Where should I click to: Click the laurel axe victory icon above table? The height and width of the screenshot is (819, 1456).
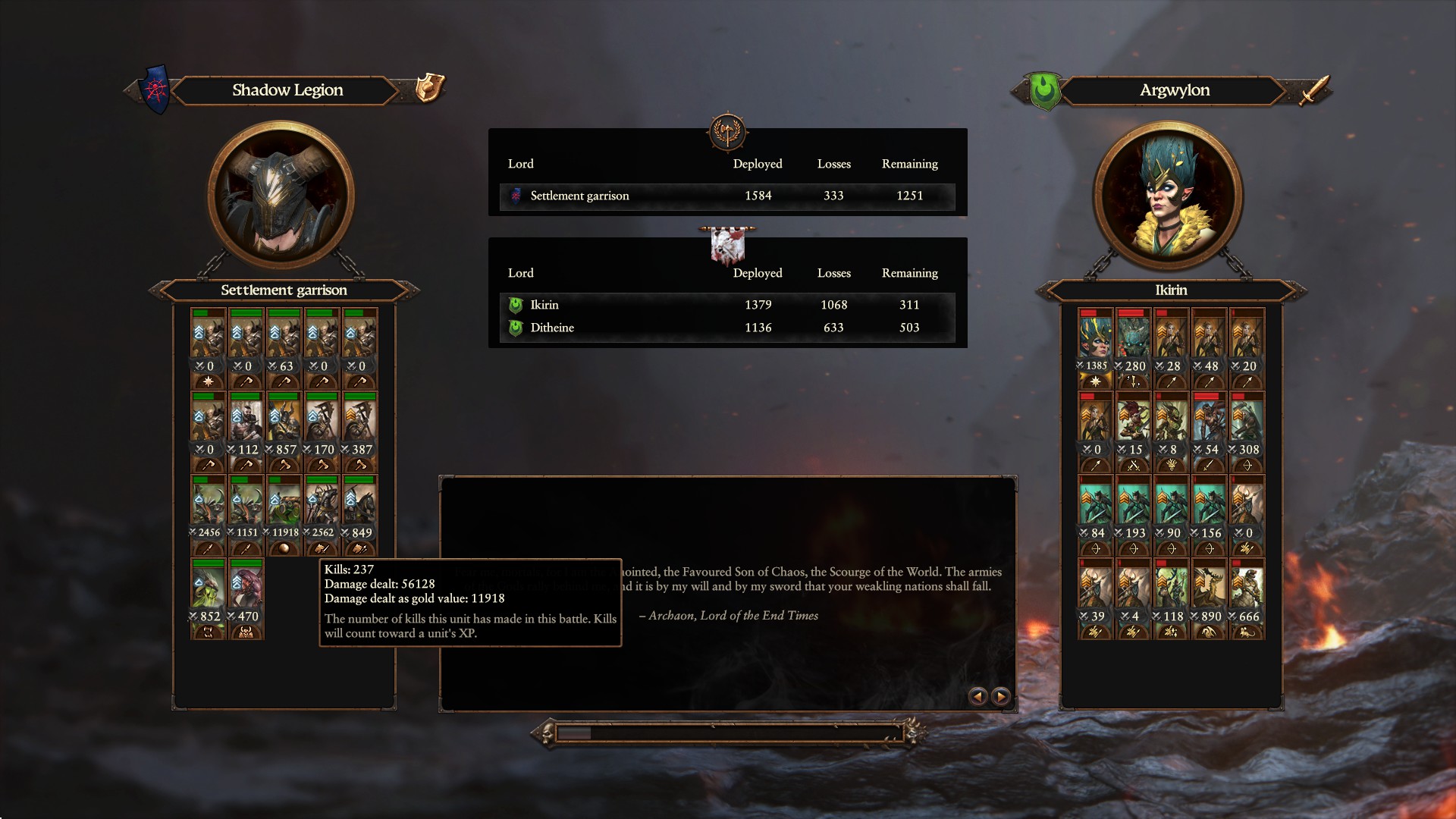pyautogui.click(x=727, y=133)
